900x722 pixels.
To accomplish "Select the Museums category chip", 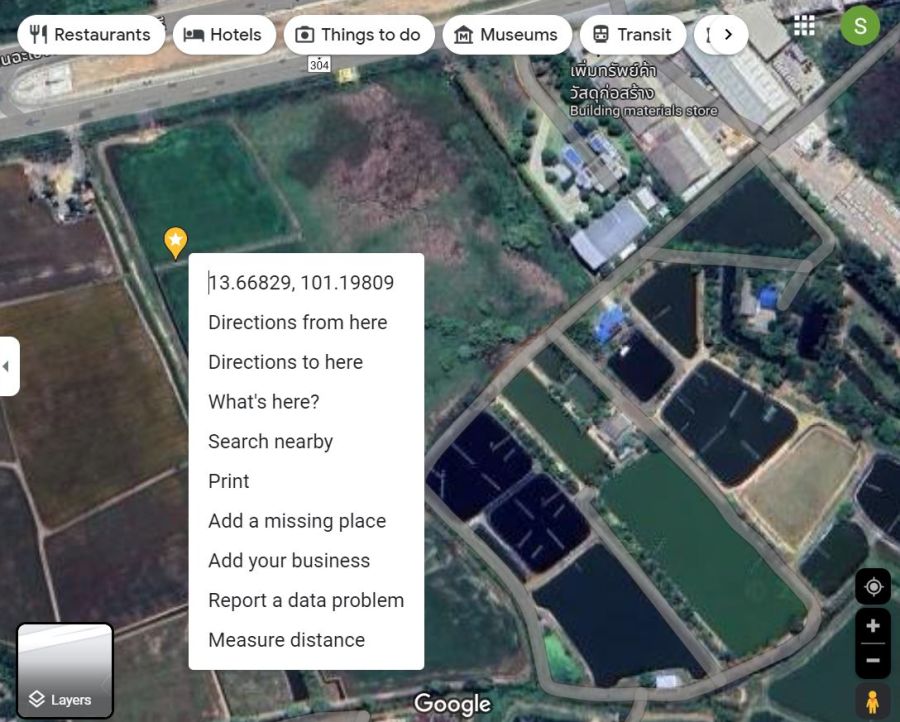I will 506,35.
